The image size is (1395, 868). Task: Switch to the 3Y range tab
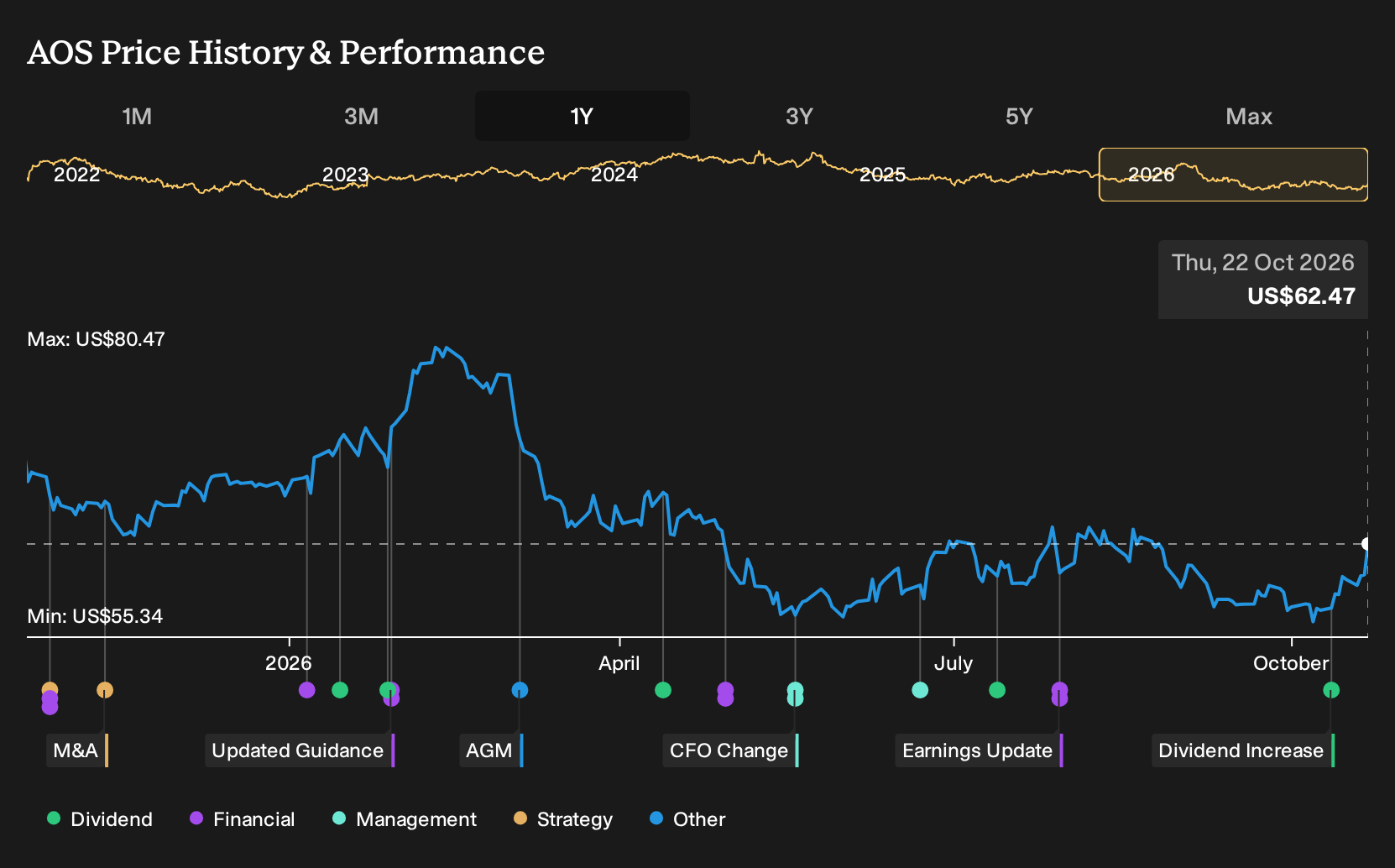pyautogui.click(x=799, y=116)
